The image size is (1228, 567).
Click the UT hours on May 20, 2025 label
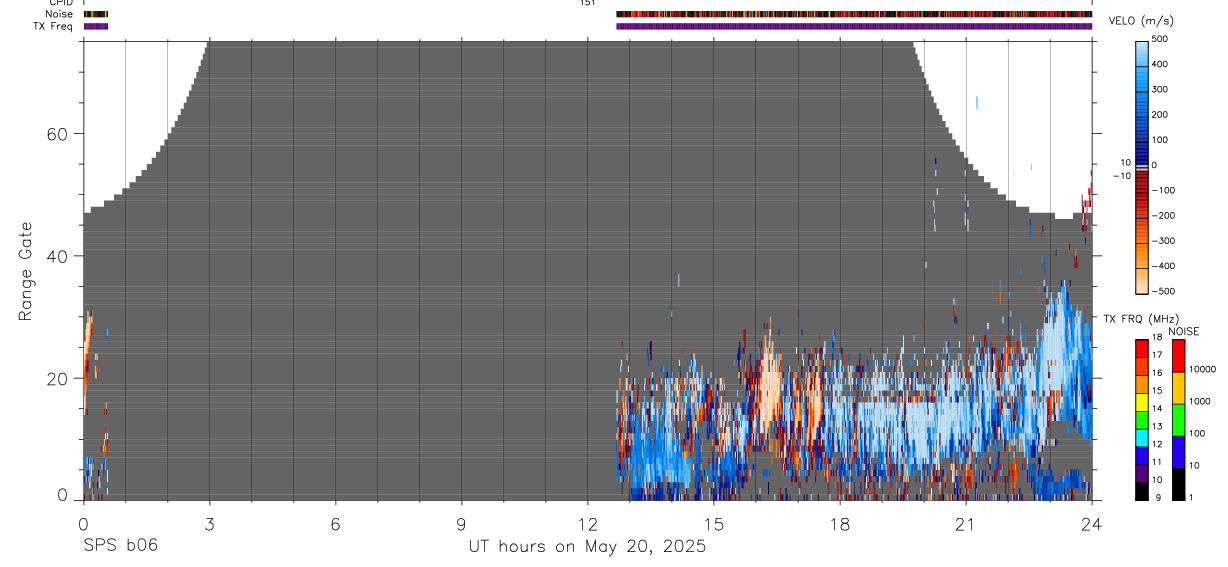(x=588, y=547)
